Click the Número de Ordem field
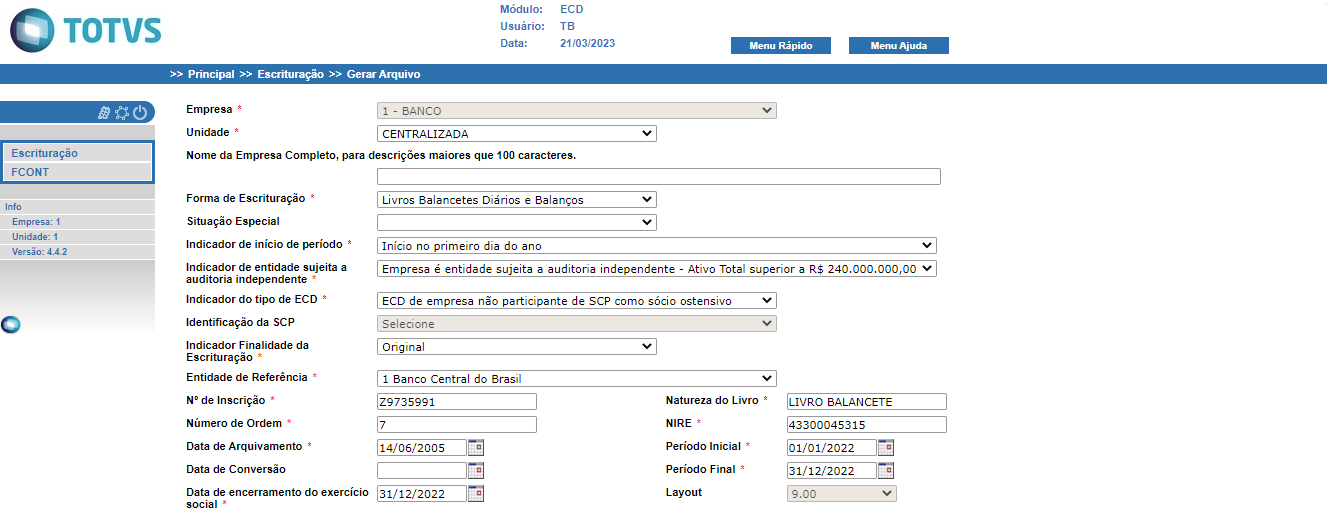 [x=457, y=424]
